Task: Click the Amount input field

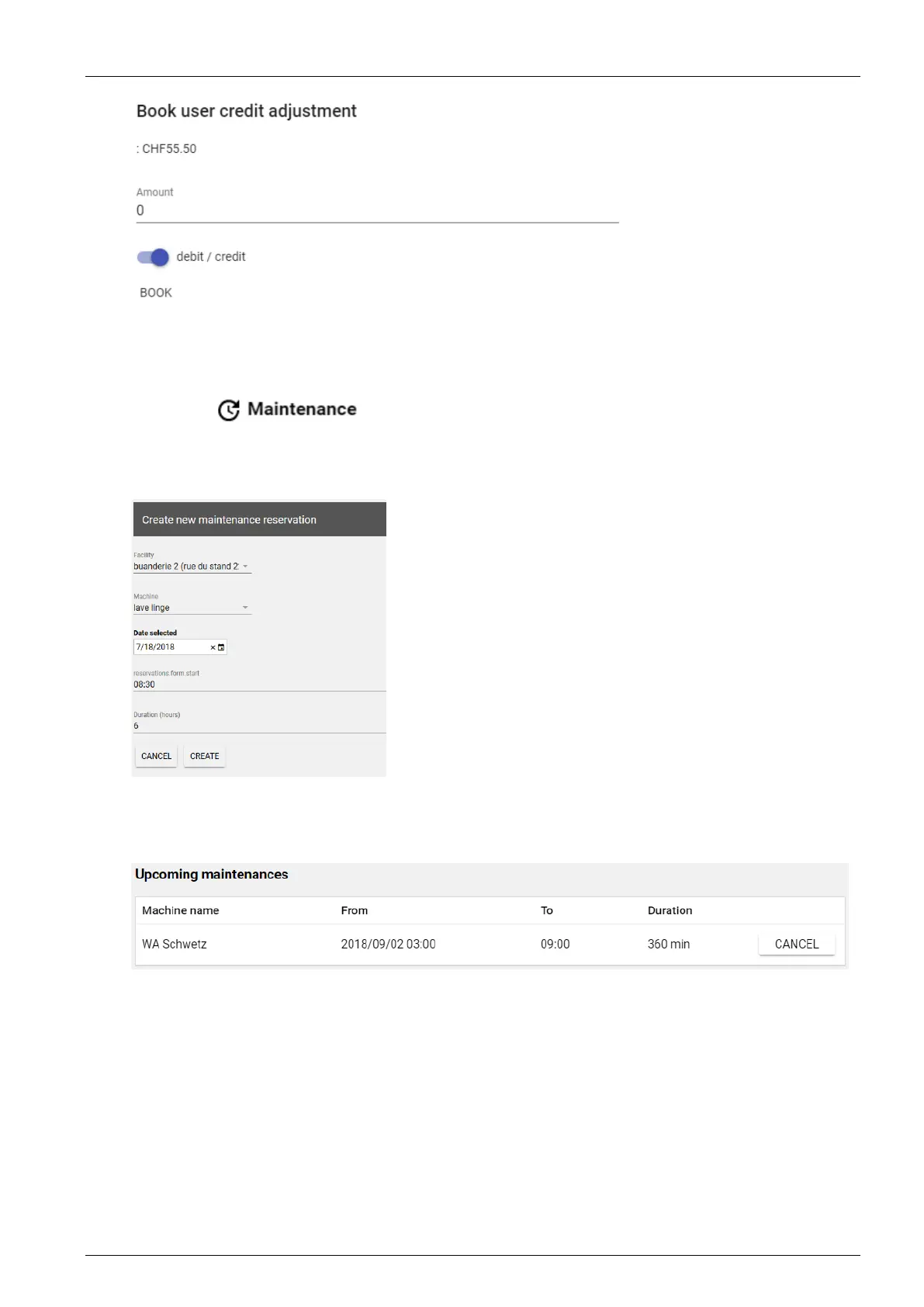Action: coord(377,210)
